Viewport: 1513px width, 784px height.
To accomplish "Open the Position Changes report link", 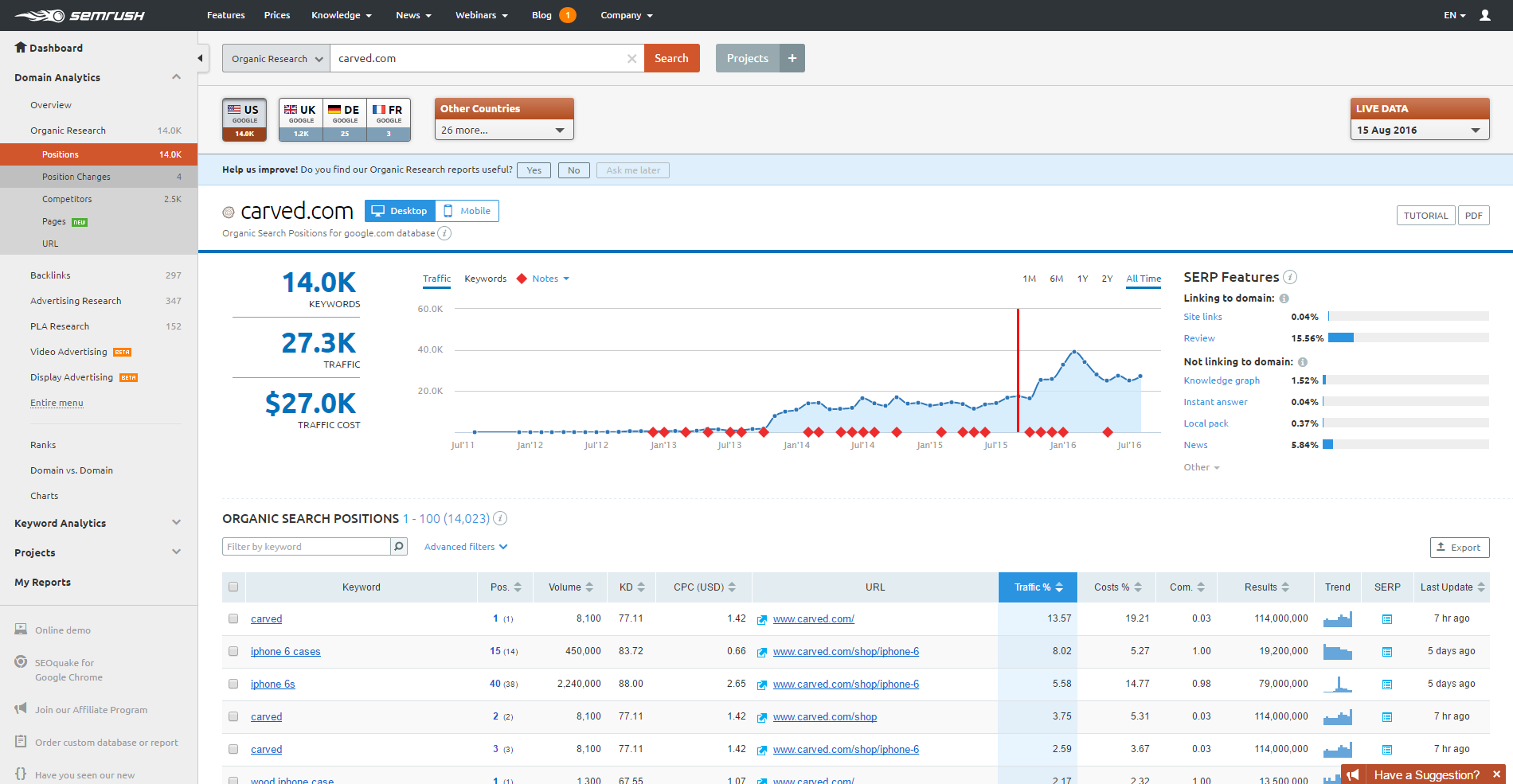I will tap(76, 176).
